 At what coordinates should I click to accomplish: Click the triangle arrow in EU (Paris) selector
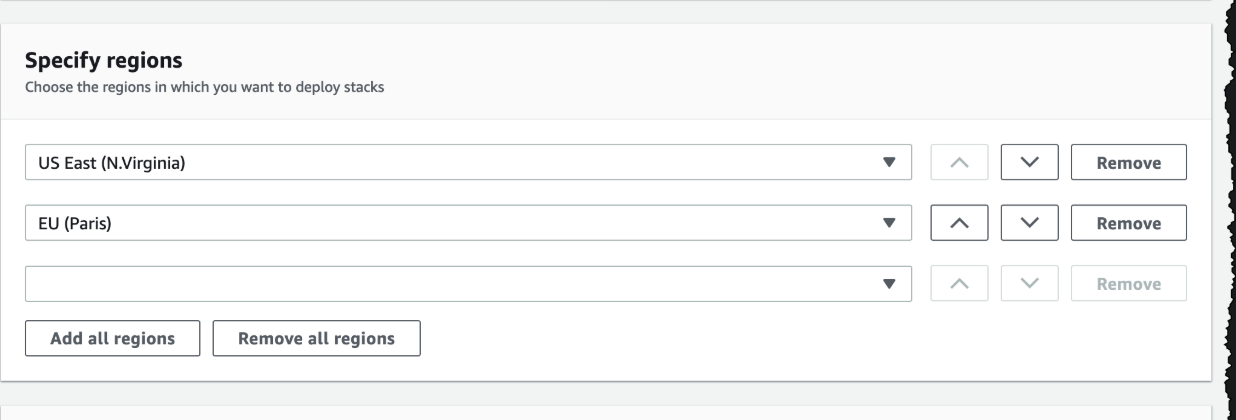(x=889, y=224)
